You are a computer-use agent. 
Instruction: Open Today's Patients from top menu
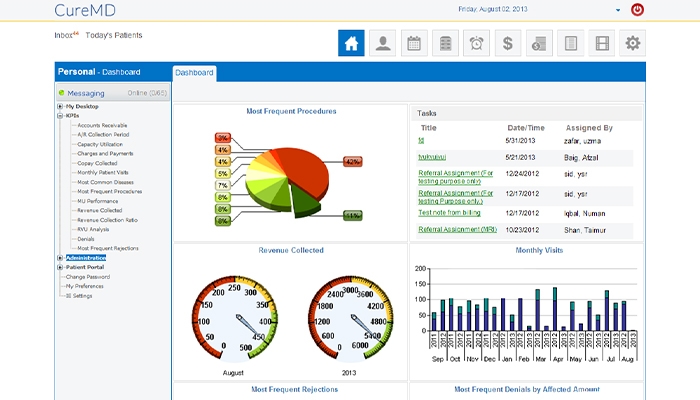coord(114,35)
